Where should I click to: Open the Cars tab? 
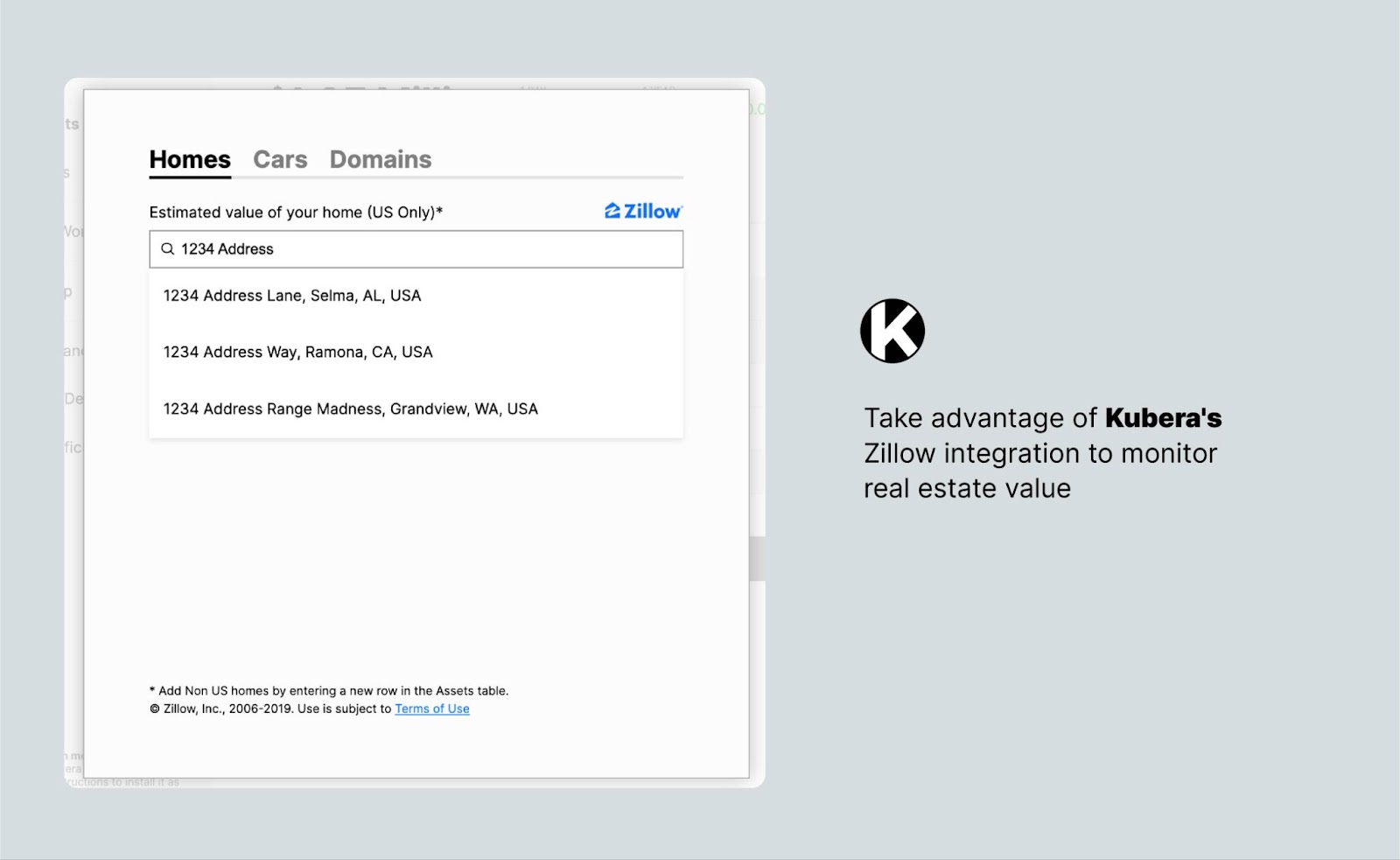pyautogui.click(x=280, y=159)
